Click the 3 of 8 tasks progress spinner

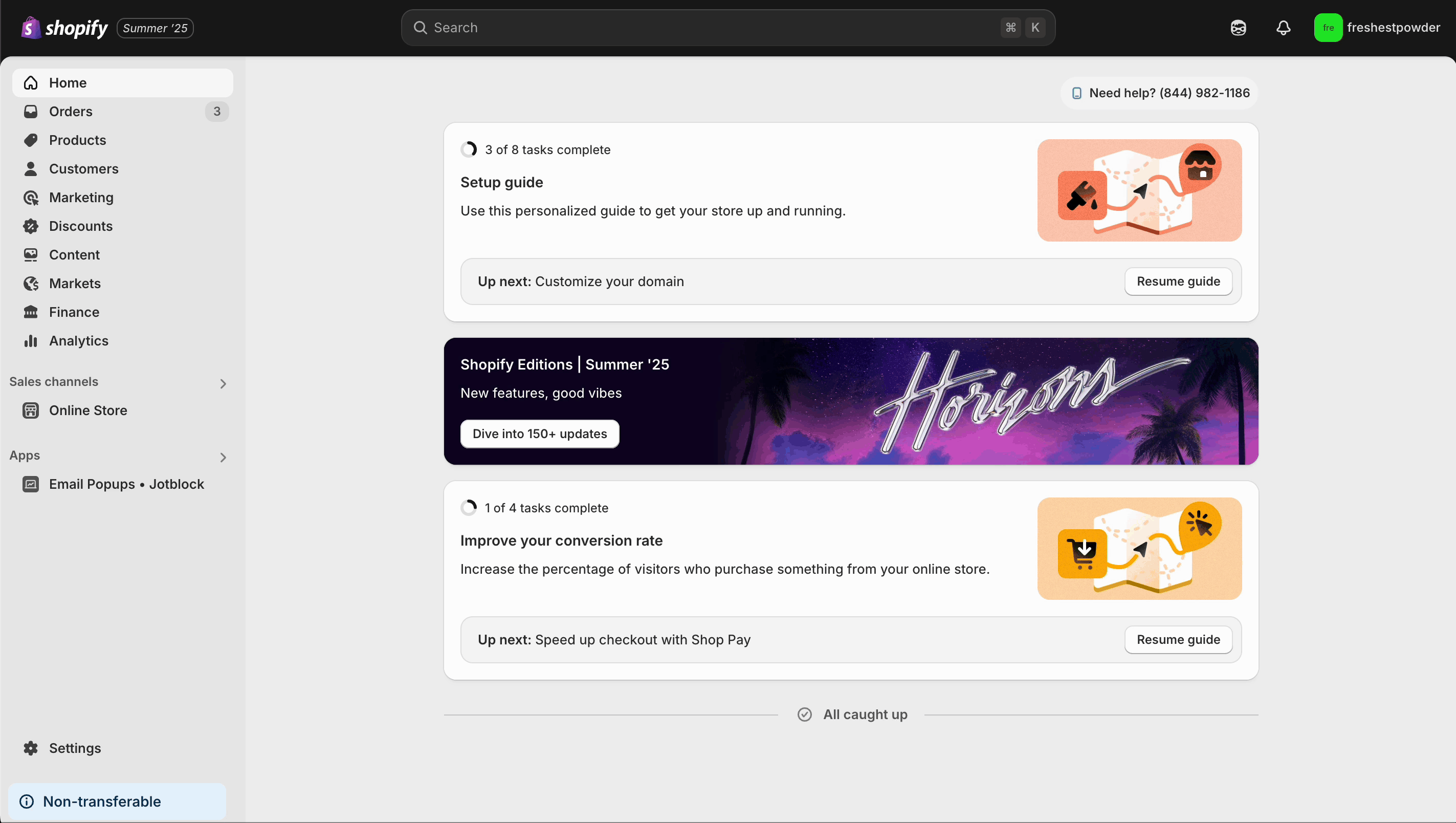click(x=469, y=149)
